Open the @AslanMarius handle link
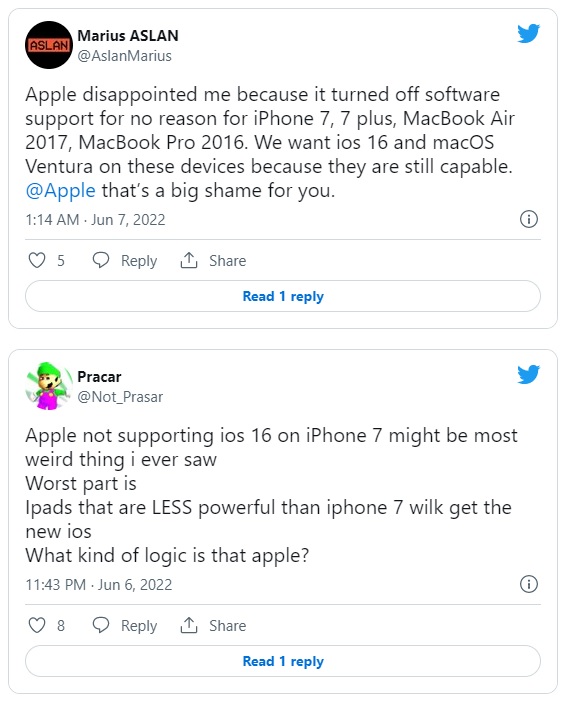569x701 pixels. pyautogui.click(x=124, y=56)
